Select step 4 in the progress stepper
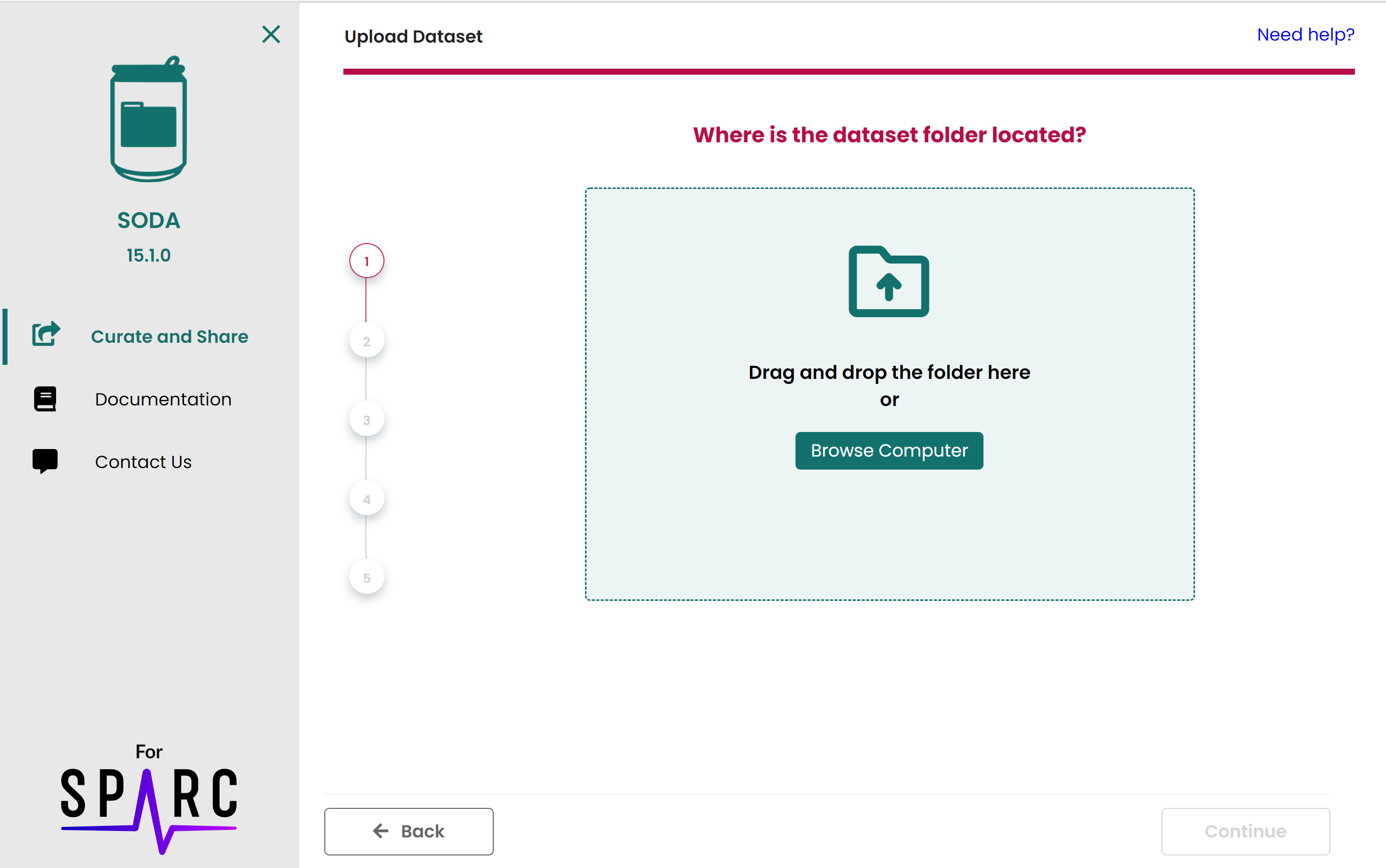 coord(366,499)
